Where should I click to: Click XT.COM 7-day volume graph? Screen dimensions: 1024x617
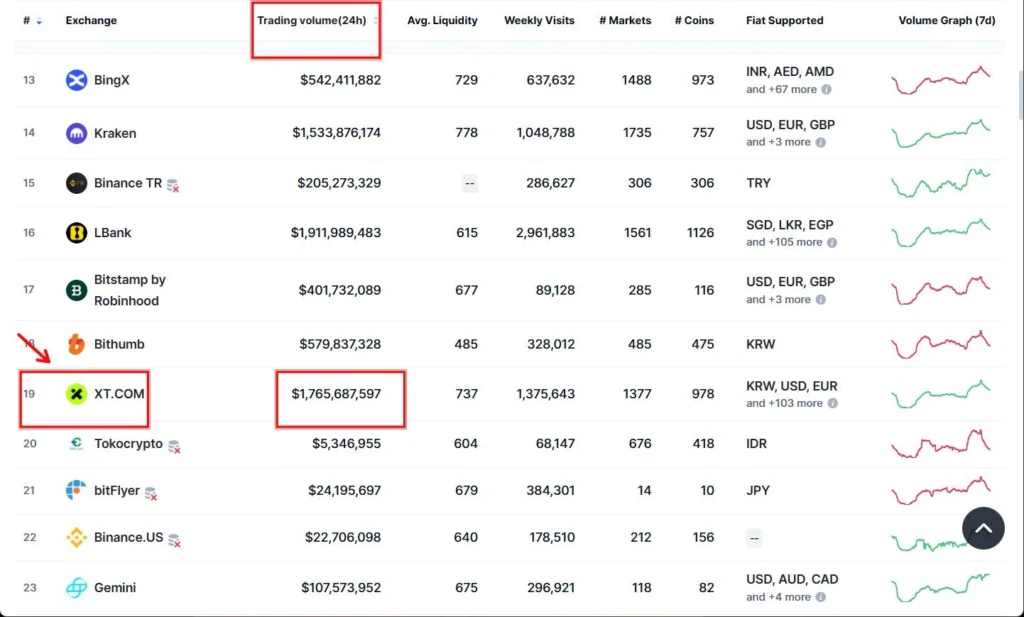[x=941, y=394]
